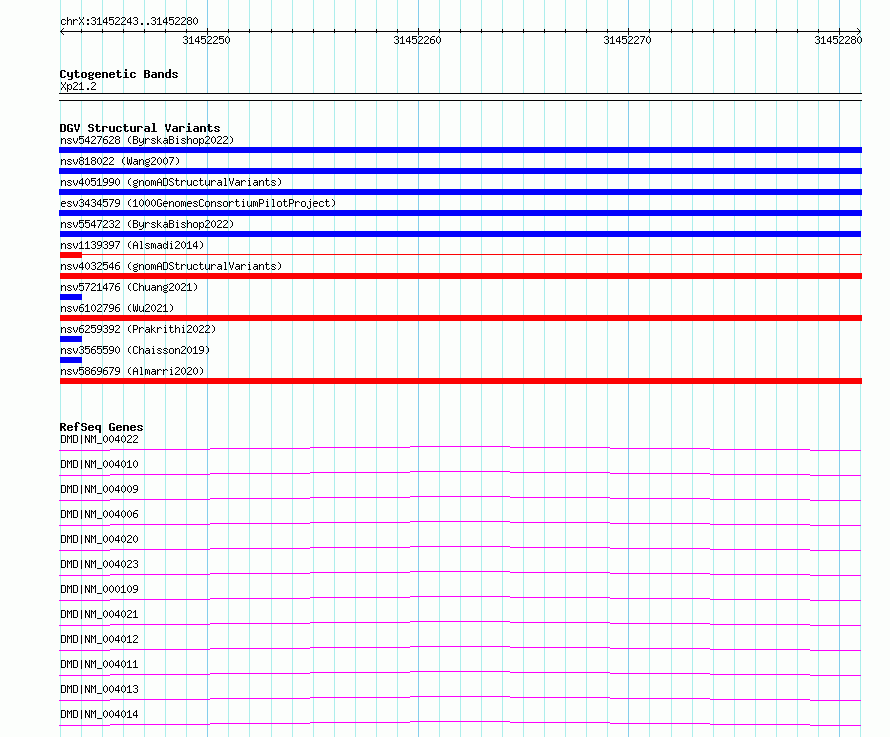The height and width of the screenshot is (737, 890).
Task: Click the blue bar under nsv818022
Action: pyautogui.click(x=460, y=171)
